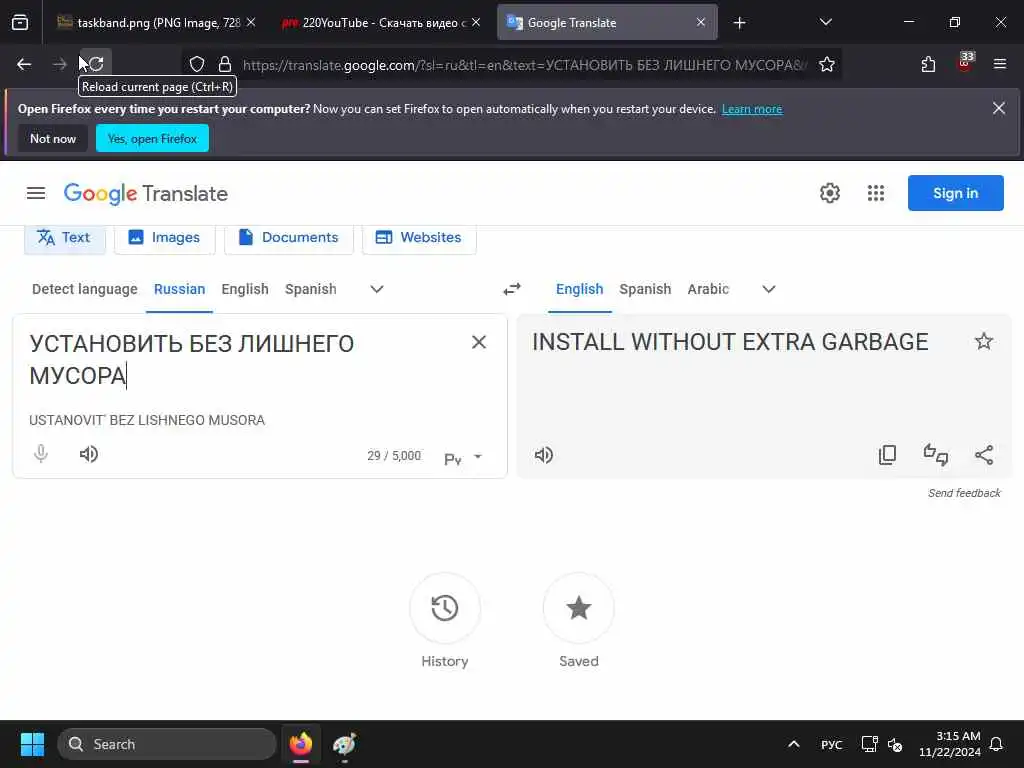Switch to Images translation mode

(x=165, y=238)
